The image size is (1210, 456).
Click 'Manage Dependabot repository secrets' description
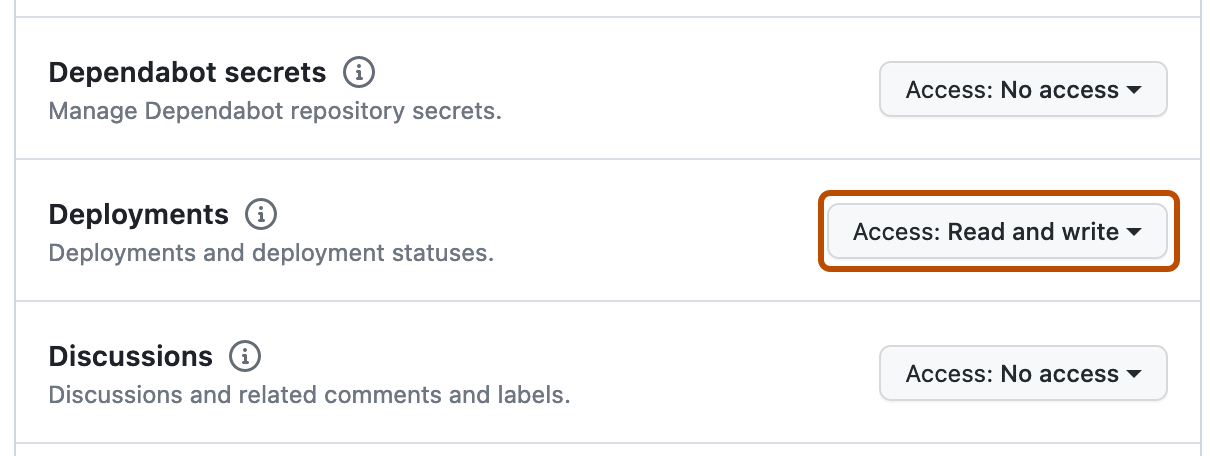(x=275, y=110)
